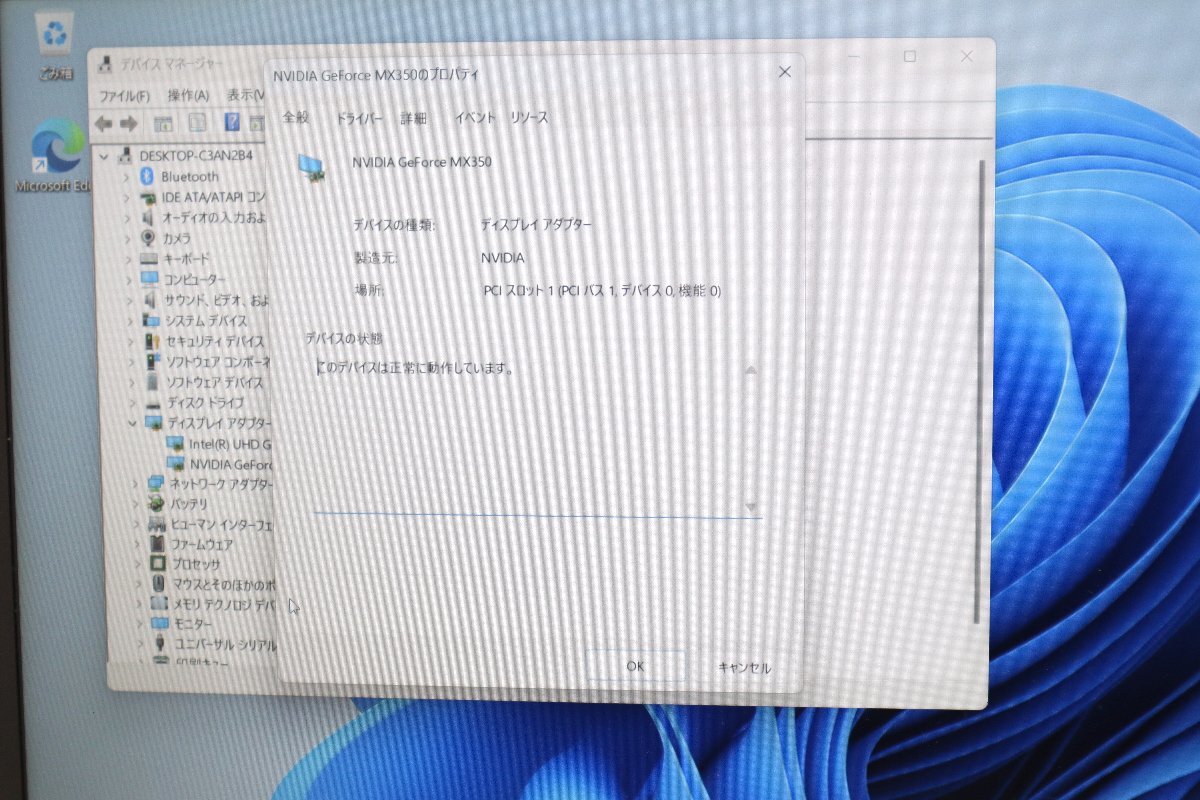Image resolution: width=1200 pixels, height=800 pixels.
Task: Click the IDE ATA/ATAPI controller icon
Action: [x=149, y=197]
